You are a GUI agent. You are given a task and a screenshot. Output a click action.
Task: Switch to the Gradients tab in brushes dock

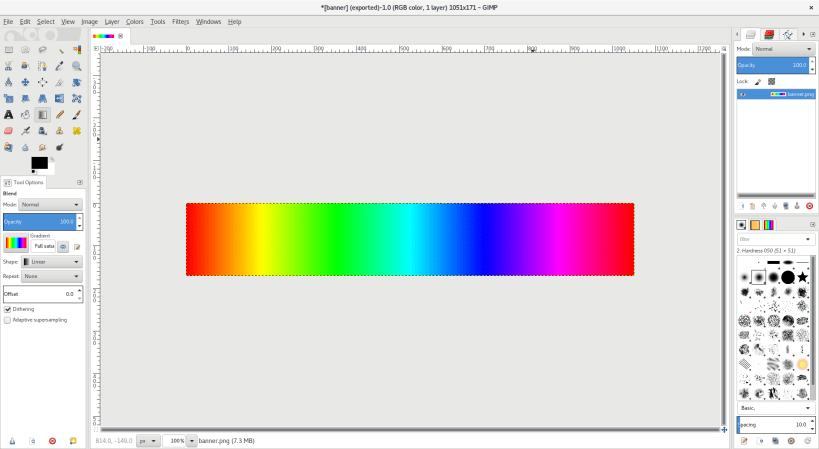coord(769,225)
